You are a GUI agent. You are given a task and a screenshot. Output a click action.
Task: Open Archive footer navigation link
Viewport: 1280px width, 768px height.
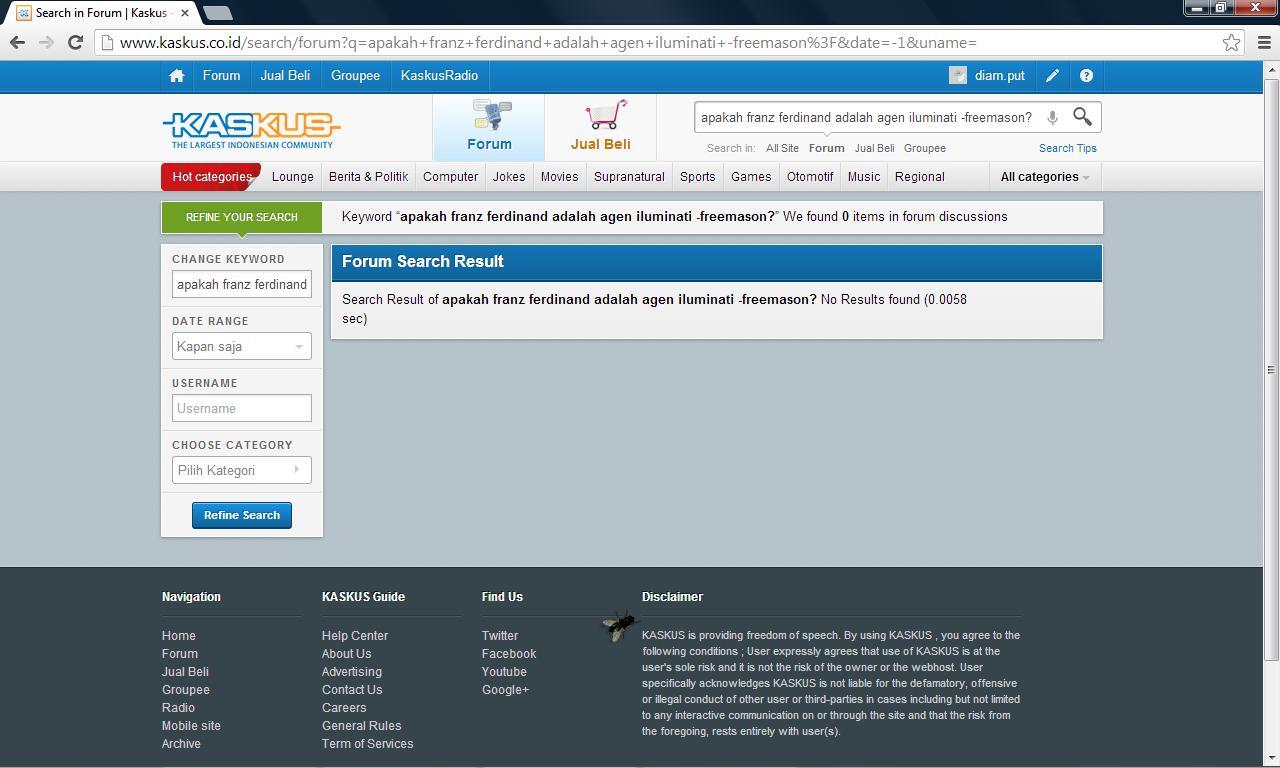(181, 744)
